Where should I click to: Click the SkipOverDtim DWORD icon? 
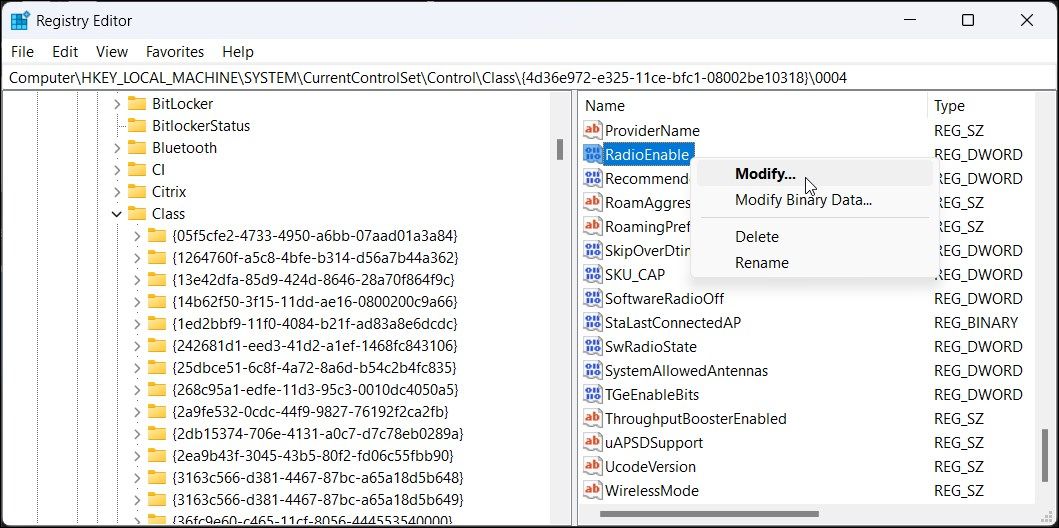point(592,250)
